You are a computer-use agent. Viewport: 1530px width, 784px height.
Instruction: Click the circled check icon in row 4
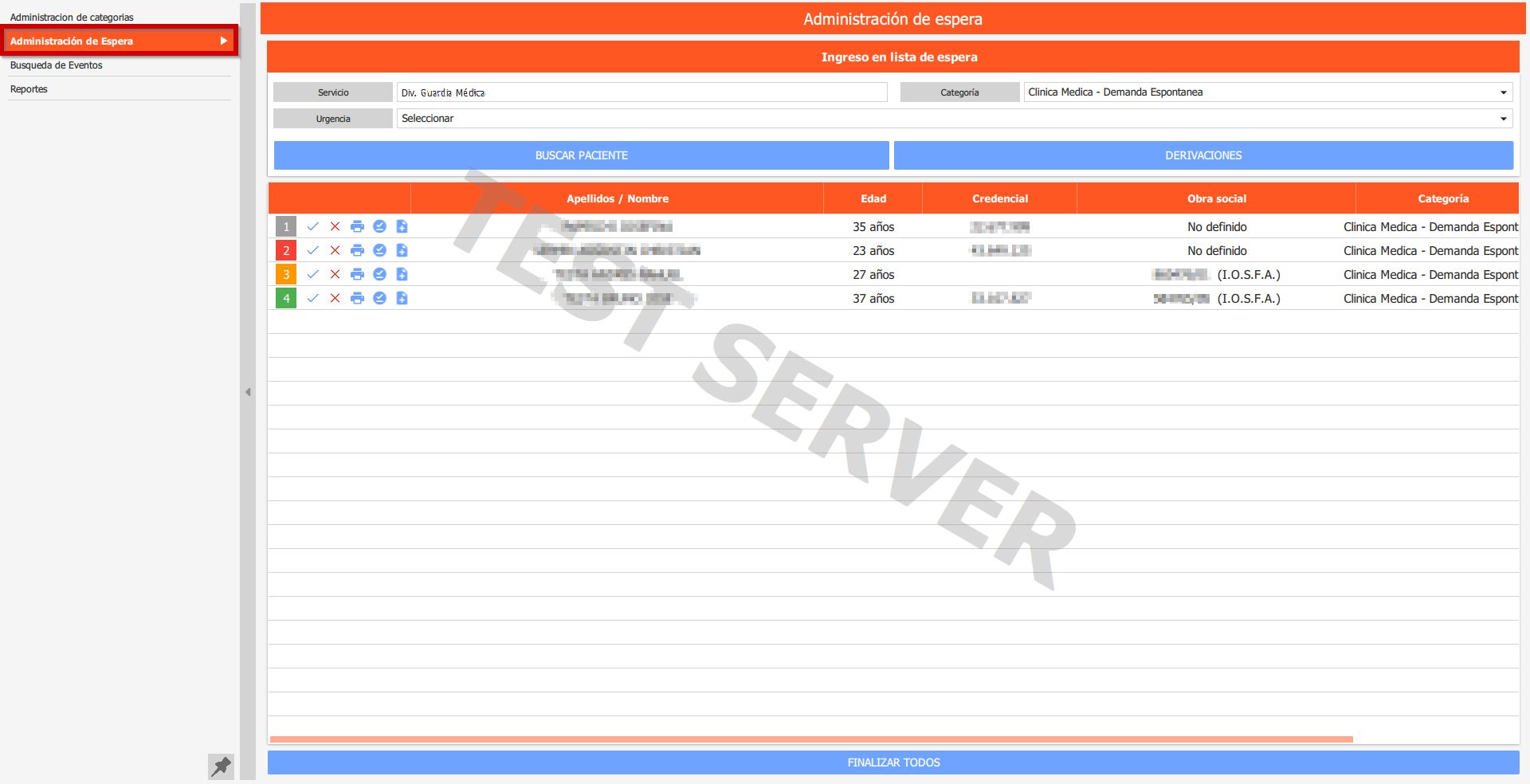(x=379, y=299)
